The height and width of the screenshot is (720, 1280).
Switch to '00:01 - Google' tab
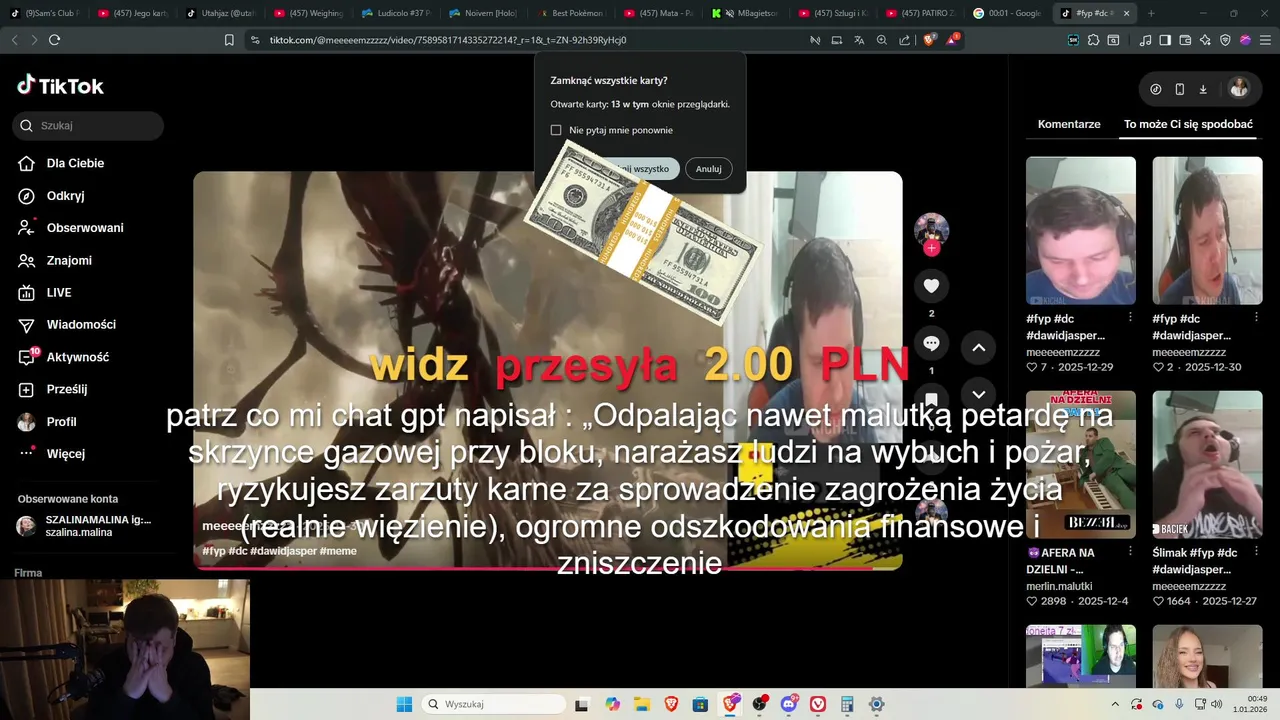point(1006,13)
